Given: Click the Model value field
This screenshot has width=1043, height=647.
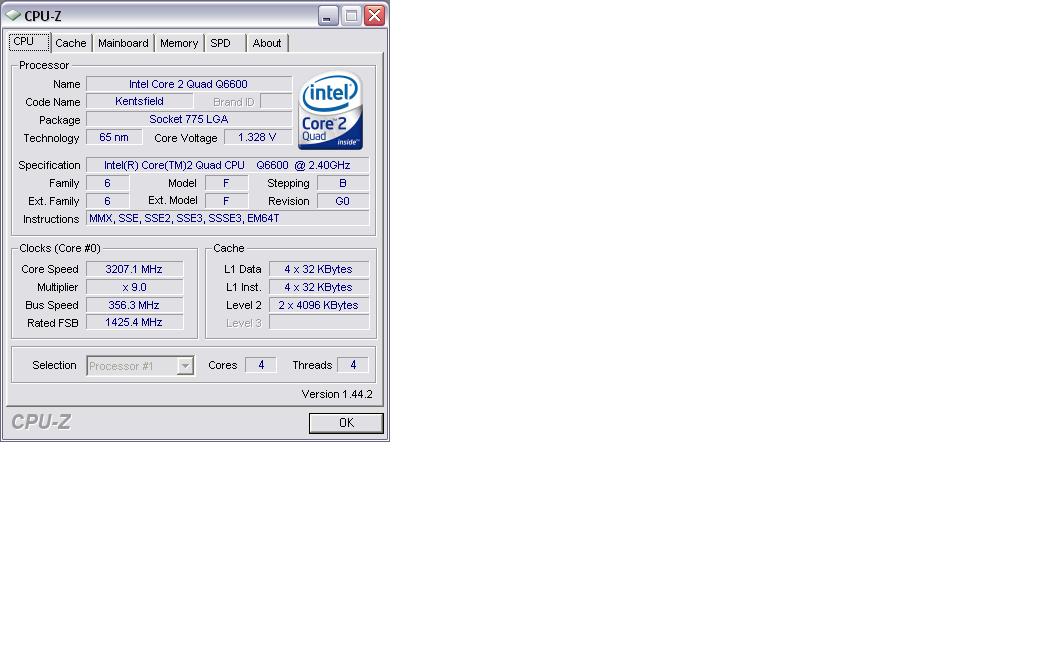Looking at the screenshot, I should click(226, 183).
